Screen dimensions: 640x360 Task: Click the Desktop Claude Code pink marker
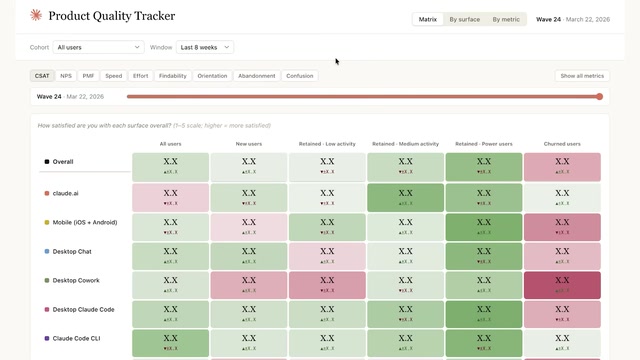47,309
